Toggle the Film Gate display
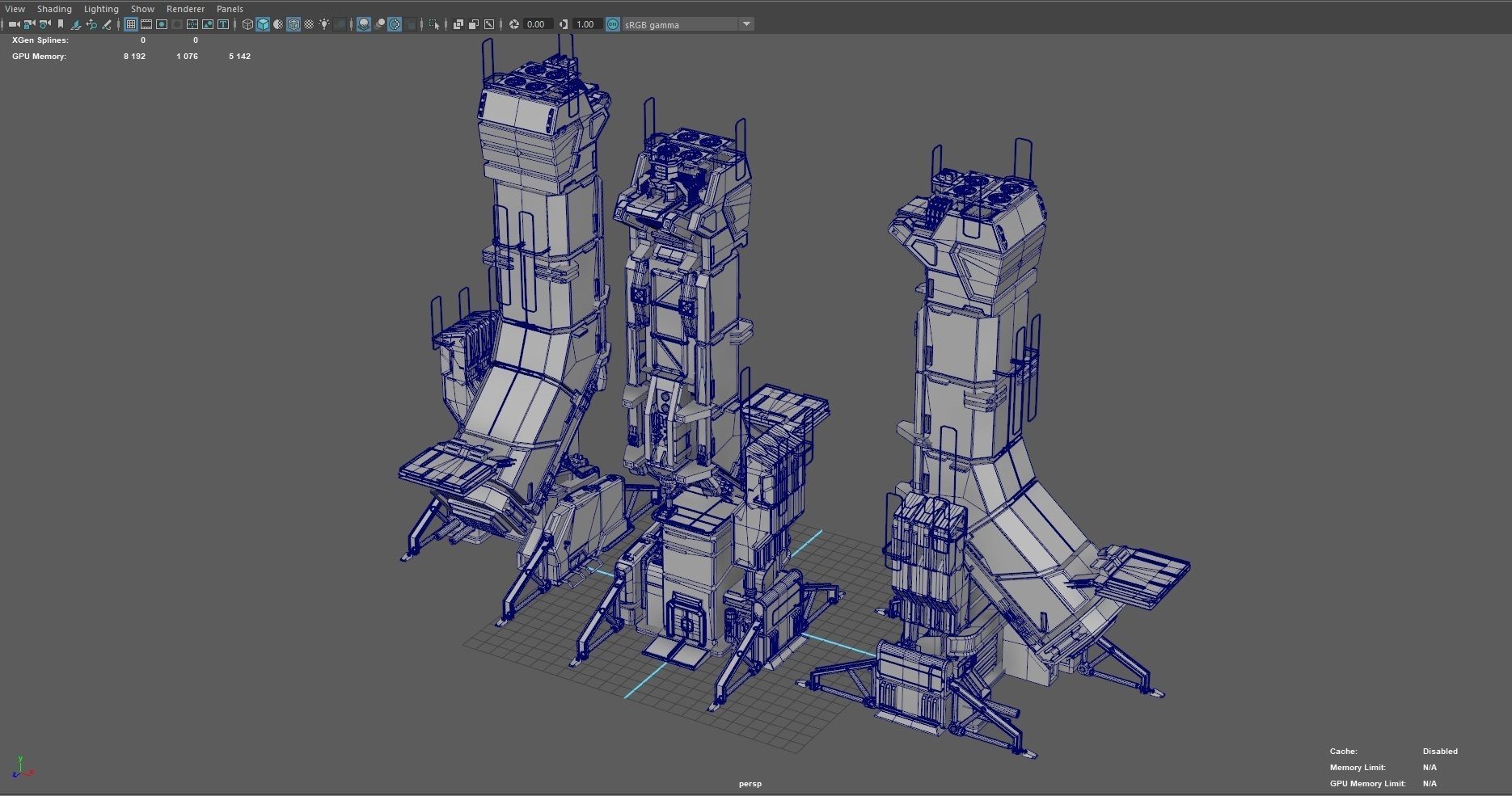The width and height of the screenshot is (1512, 796). point(146,24)
